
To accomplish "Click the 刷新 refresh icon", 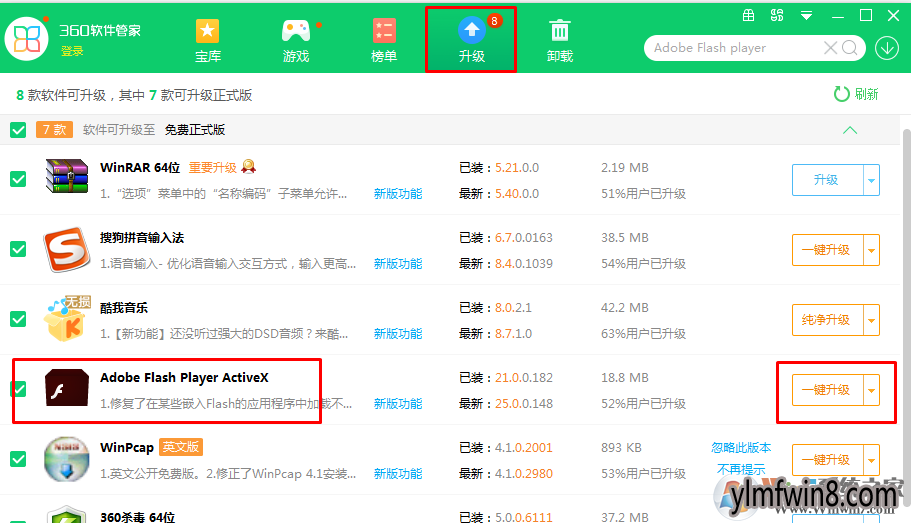I will click(x=841, y=94).
